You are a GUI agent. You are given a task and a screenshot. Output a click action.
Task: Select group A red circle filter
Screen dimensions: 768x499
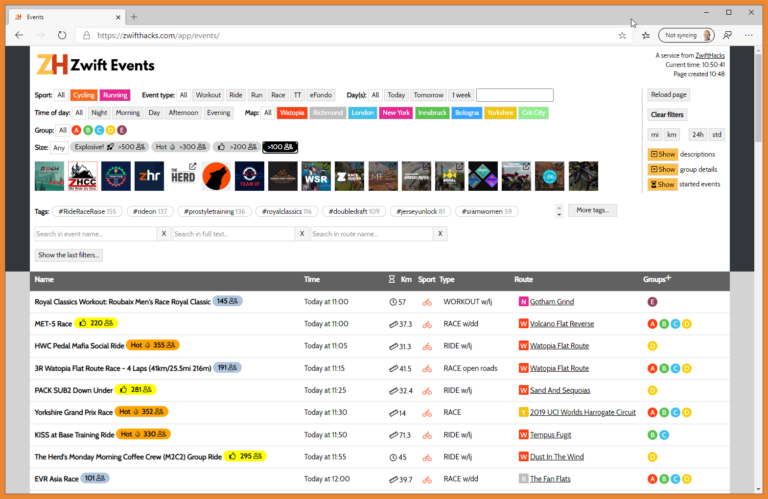click(x=76, y=130)
